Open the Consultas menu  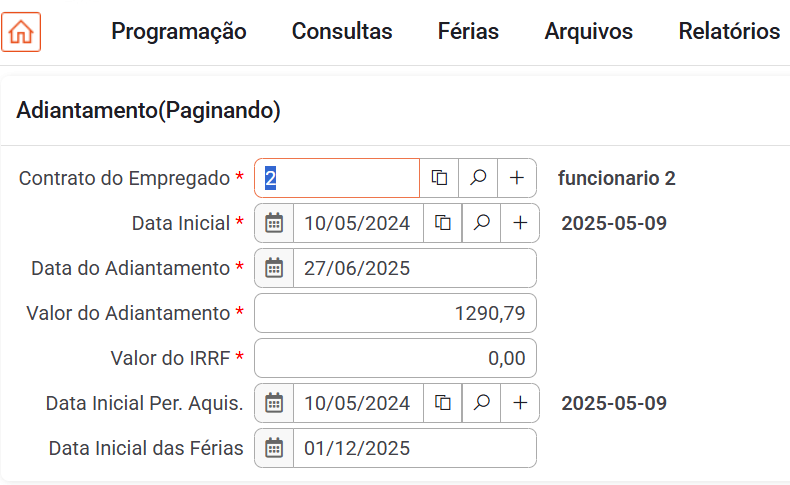(342, 32)
